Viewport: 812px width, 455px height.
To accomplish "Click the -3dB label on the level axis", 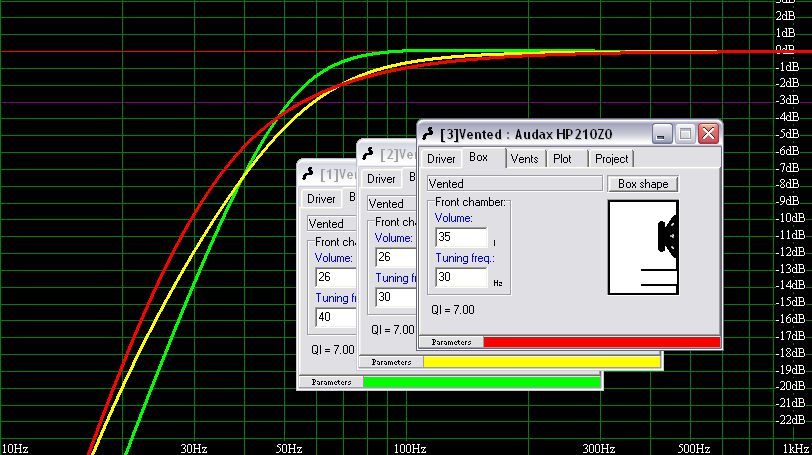I will pyautogui.click(x=787, y=100).
